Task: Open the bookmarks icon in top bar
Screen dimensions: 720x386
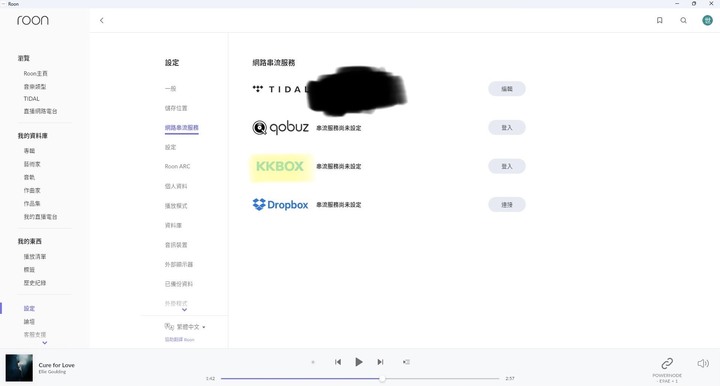Action: [659, 20]
